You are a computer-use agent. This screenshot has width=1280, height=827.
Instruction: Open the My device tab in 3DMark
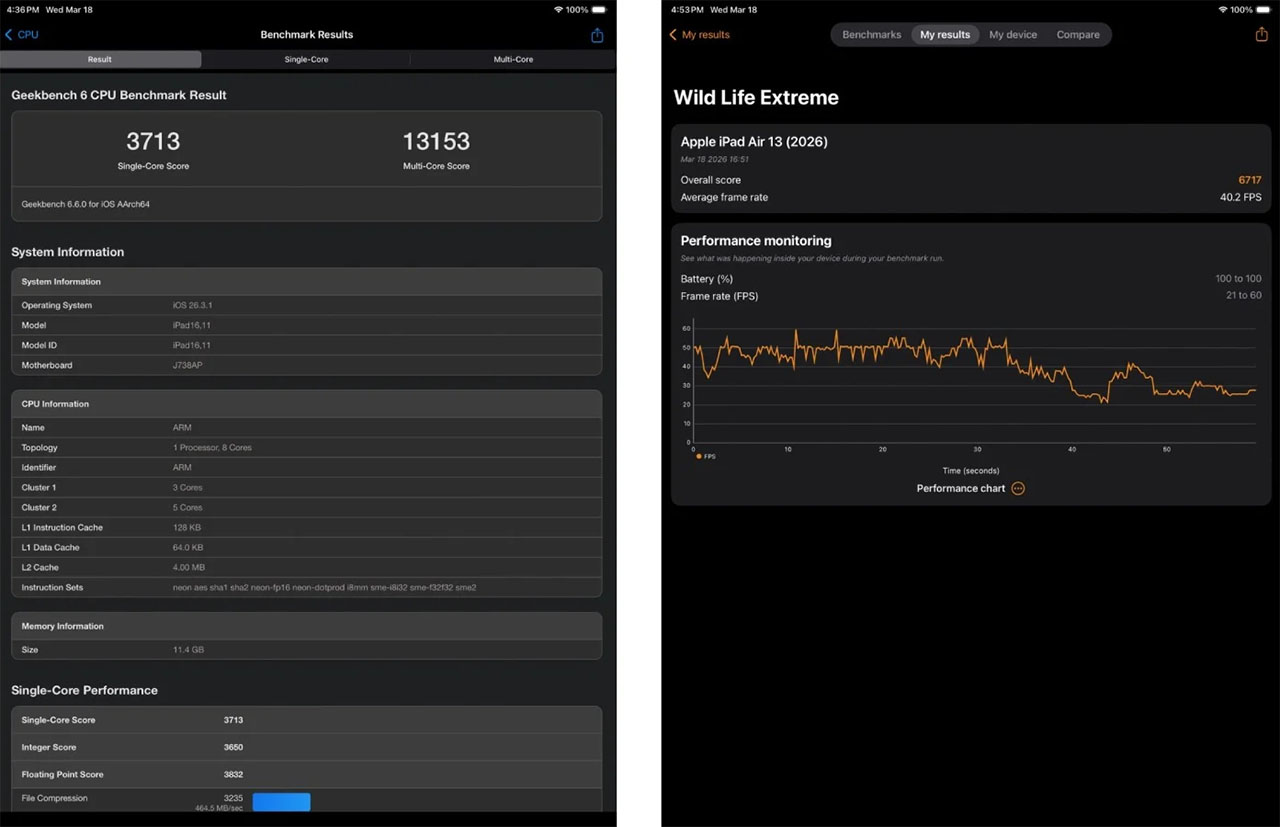pyautogui.click(x=1012, y=34)
